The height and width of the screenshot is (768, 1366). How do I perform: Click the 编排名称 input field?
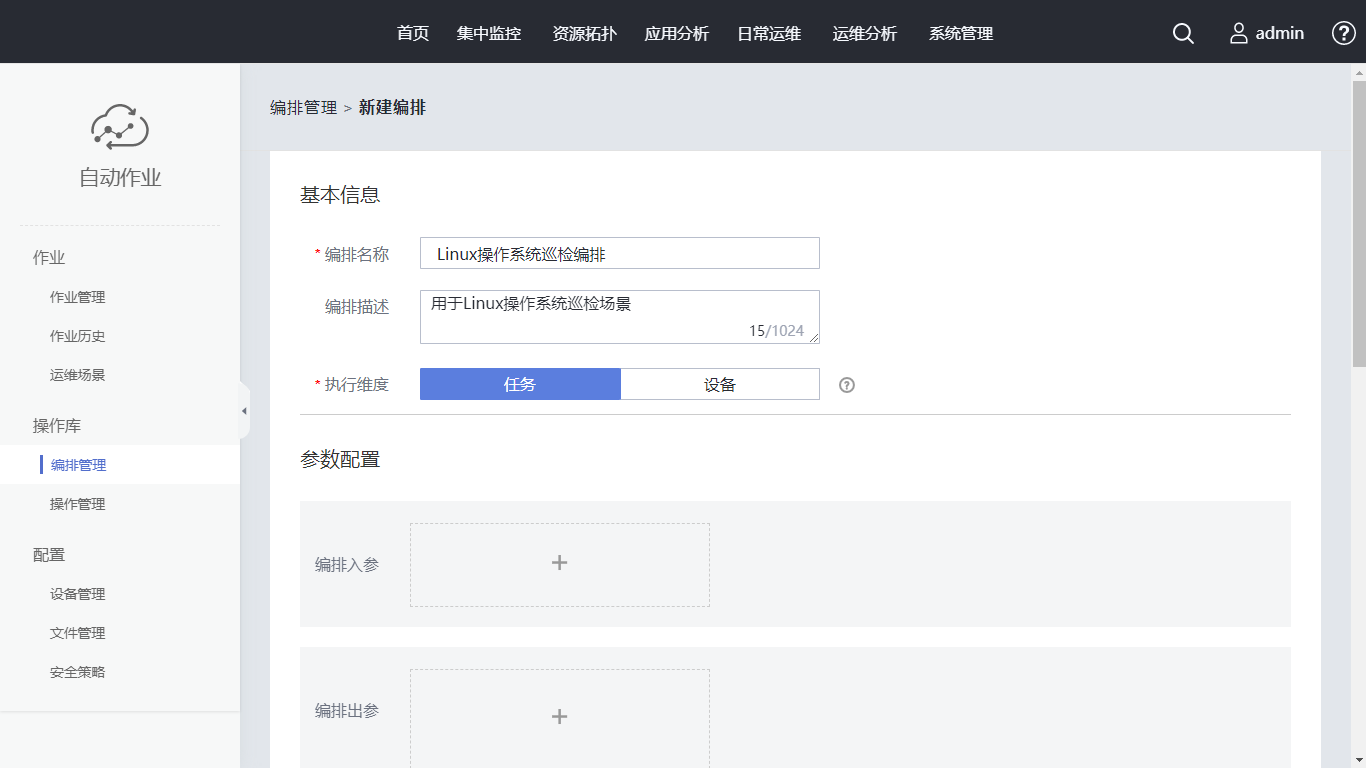pos(619,254)
